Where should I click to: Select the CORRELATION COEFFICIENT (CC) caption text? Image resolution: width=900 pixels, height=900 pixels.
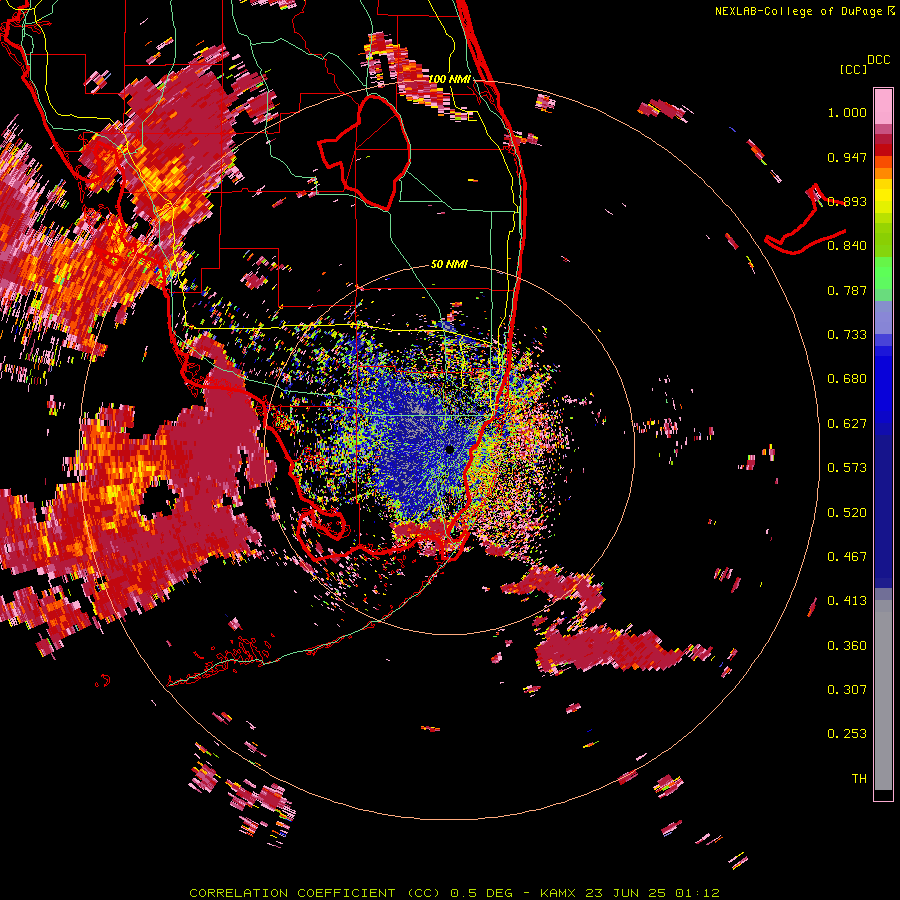[x=315, y=893]
